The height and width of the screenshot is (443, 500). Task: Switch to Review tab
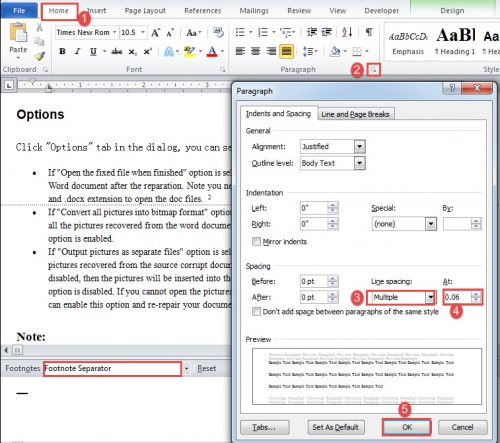click(299, 11)
